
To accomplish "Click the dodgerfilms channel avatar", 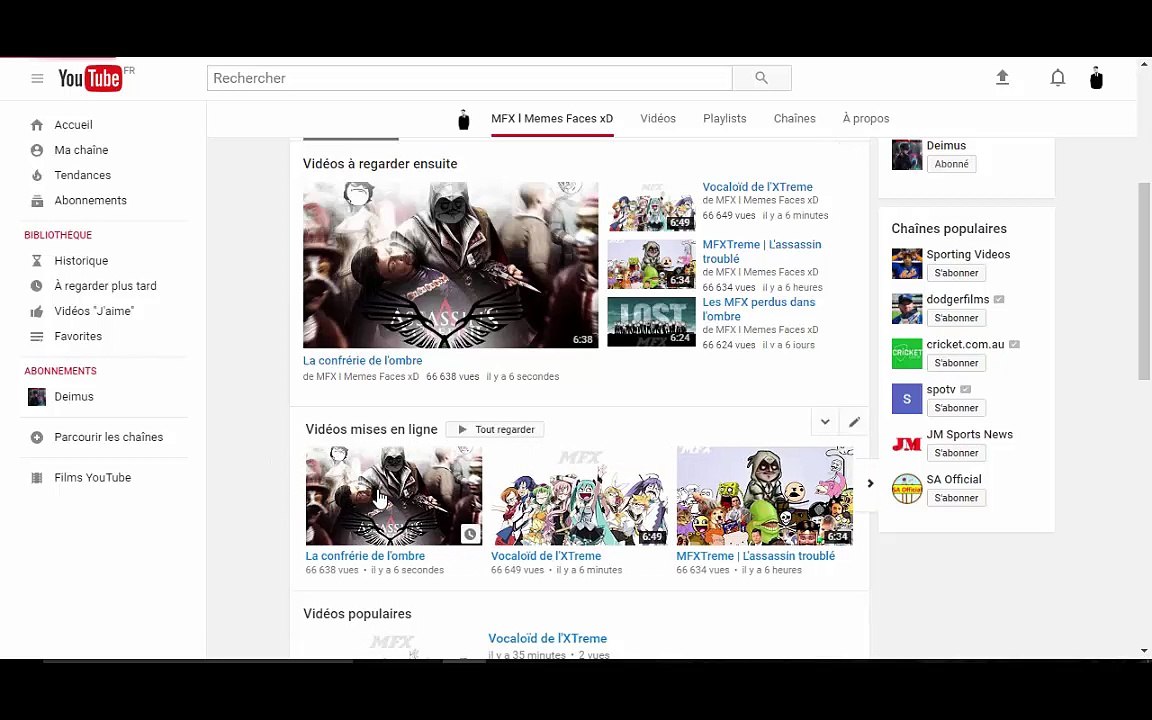I will (907, 309).
